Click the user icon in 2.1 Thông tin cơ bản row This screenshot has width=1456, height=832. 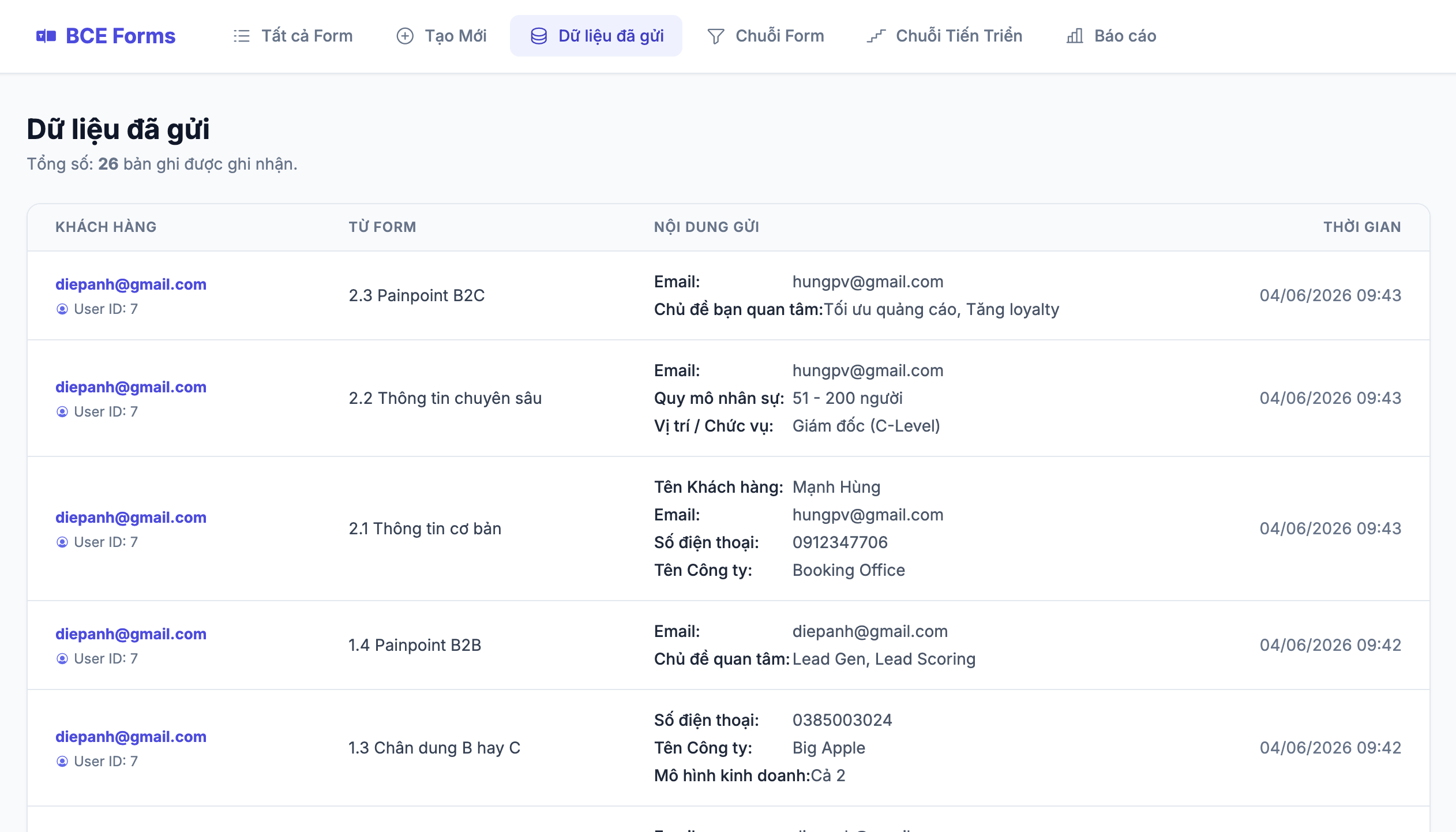62,542
